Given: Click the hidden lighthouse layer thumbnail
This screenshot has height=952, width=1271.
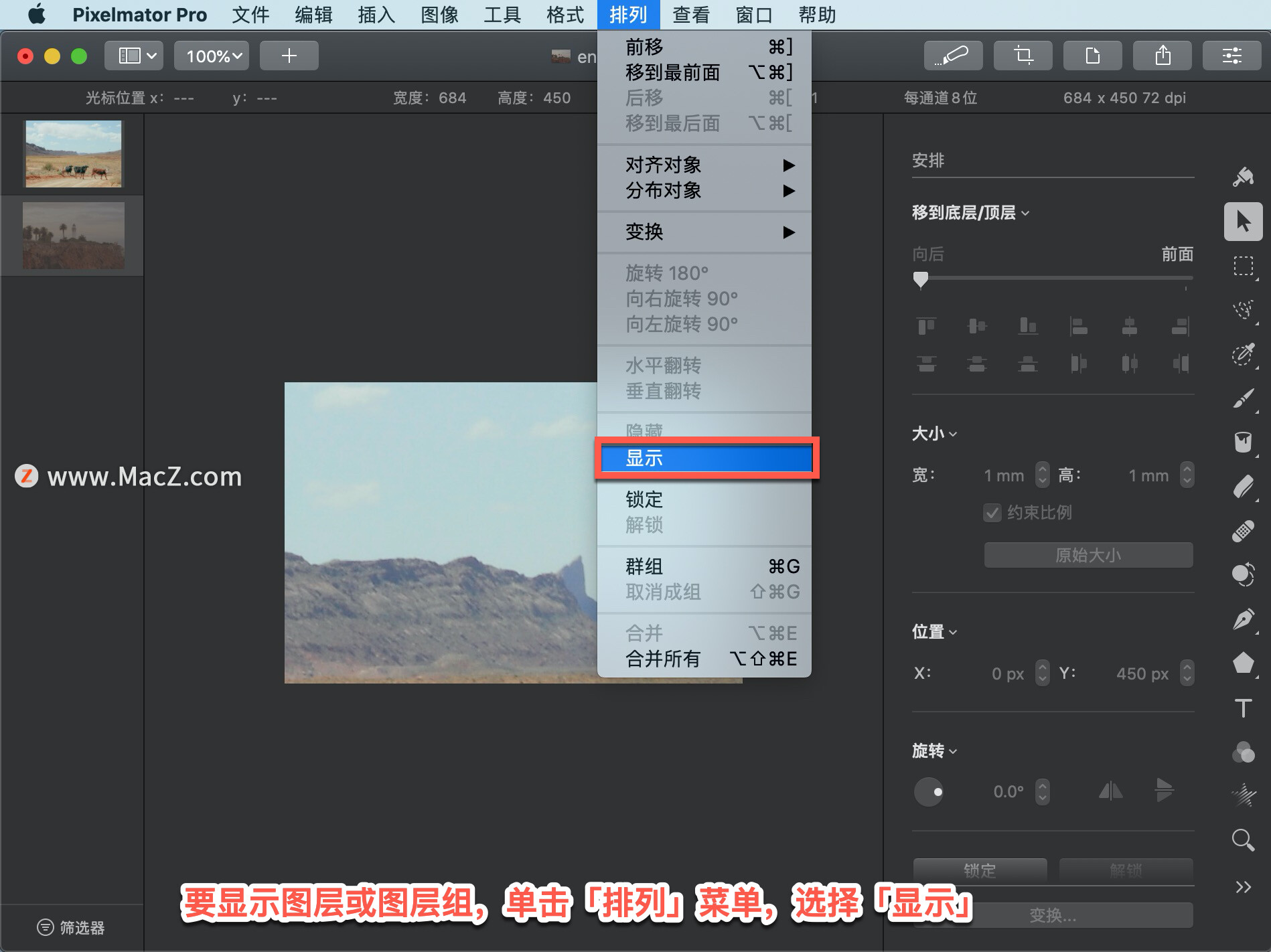Looking at the screenshot, I should pos(74,236).
